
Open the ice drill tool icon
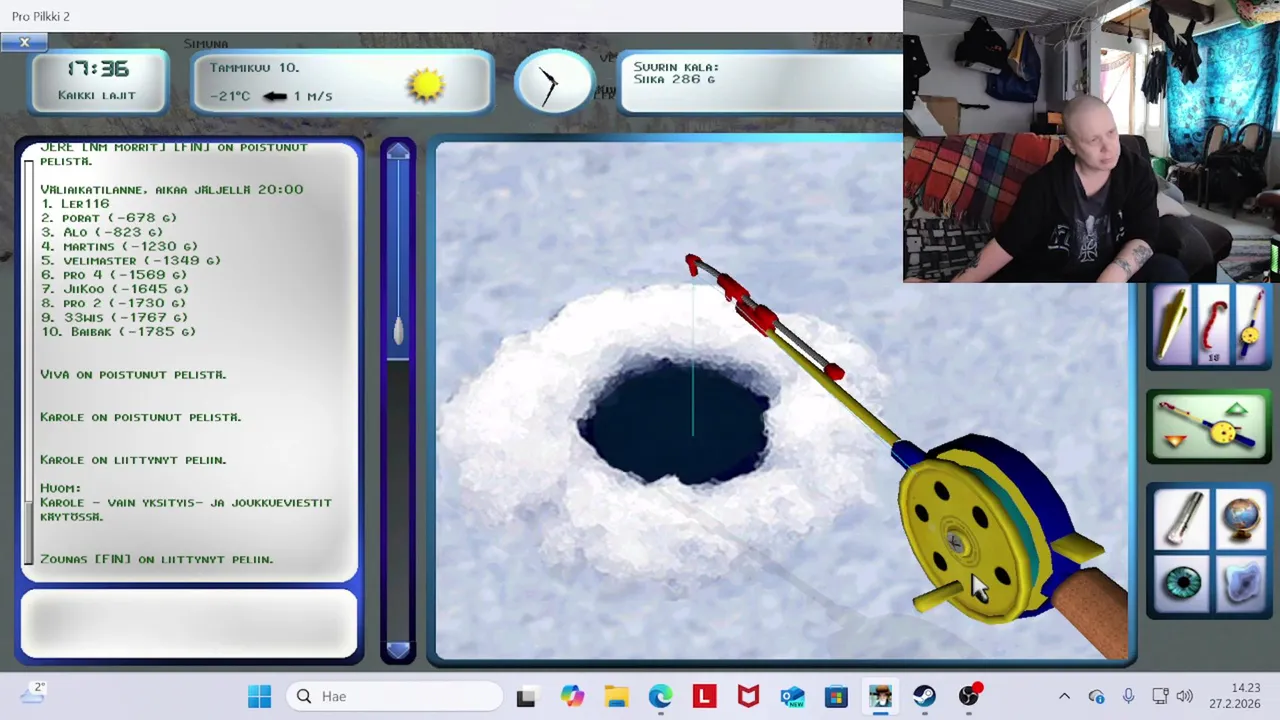pos(1183,518)
